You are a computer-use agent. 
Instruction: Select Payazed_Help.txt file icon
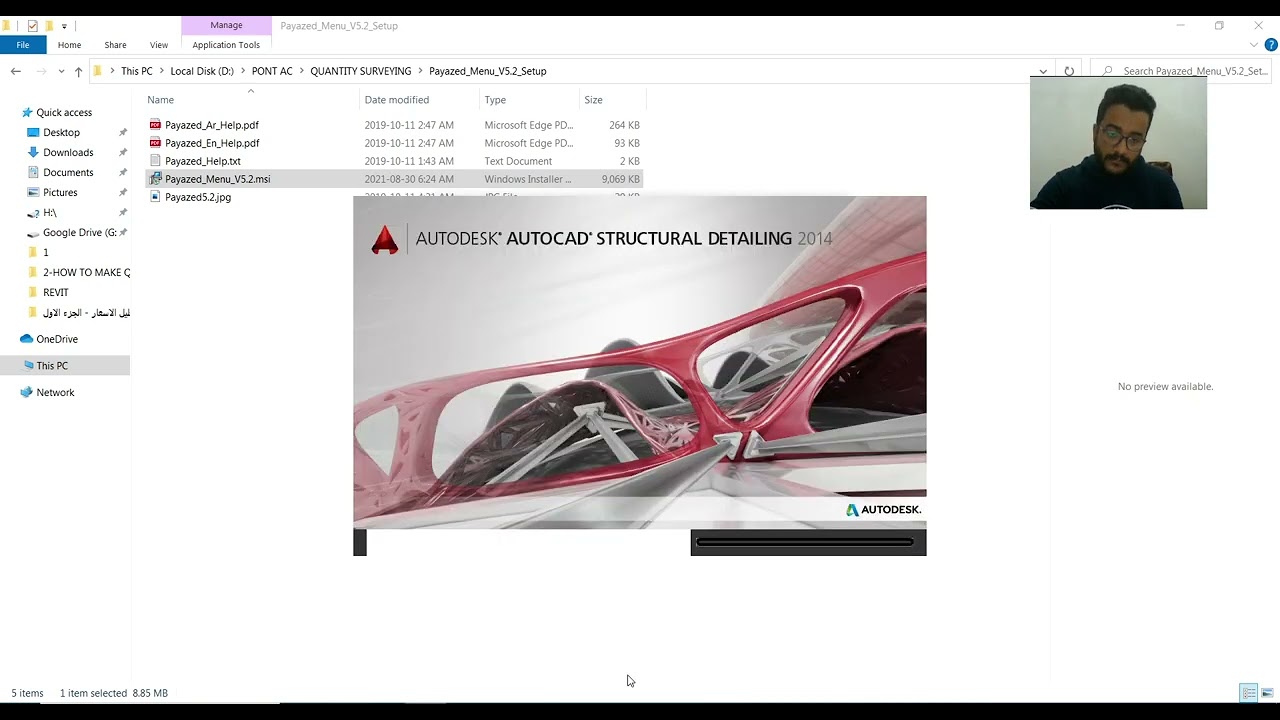155,161
